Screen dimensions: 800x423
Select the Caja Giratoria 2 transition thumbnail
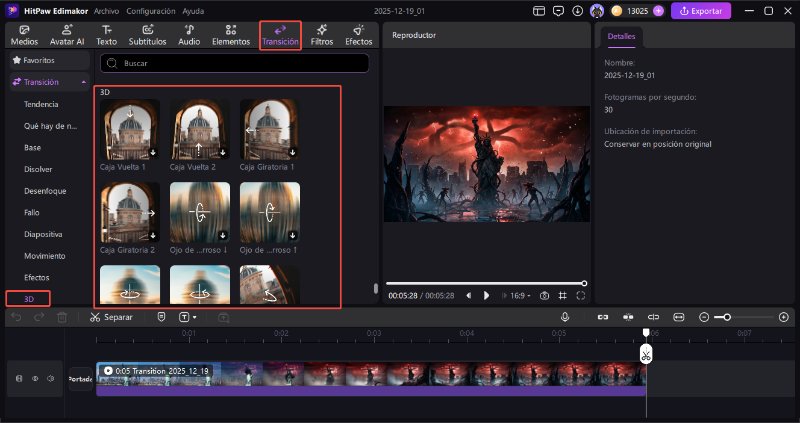[130, 212]
